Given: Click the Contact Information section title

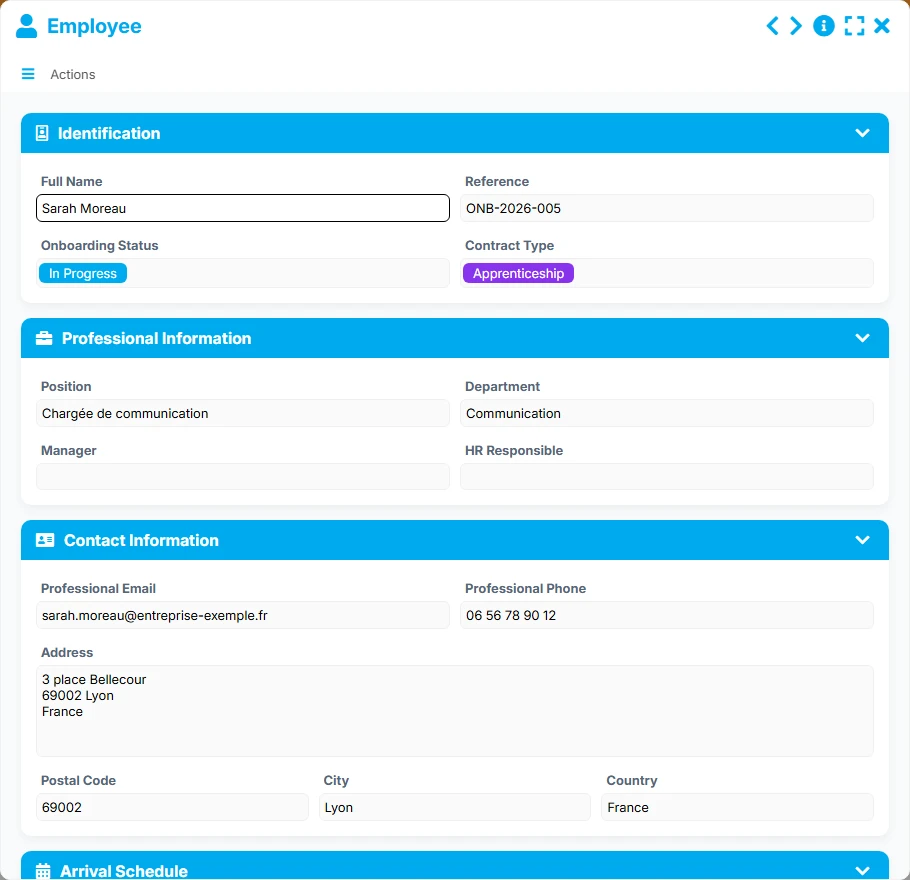Looking at the screenshot, I should [141, 540].
